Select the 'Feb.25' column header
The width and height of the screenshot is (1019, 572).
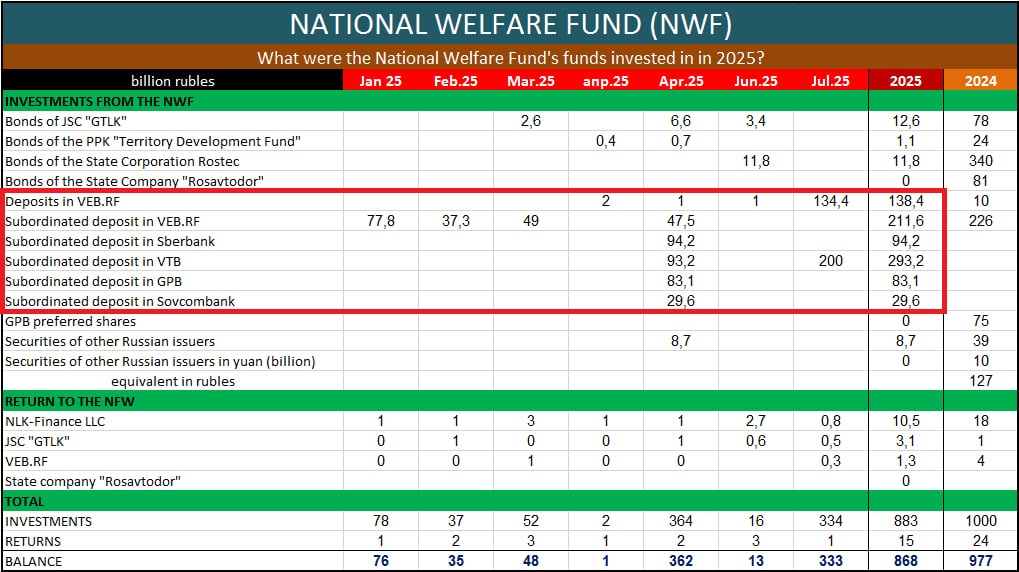coord(456,81)
